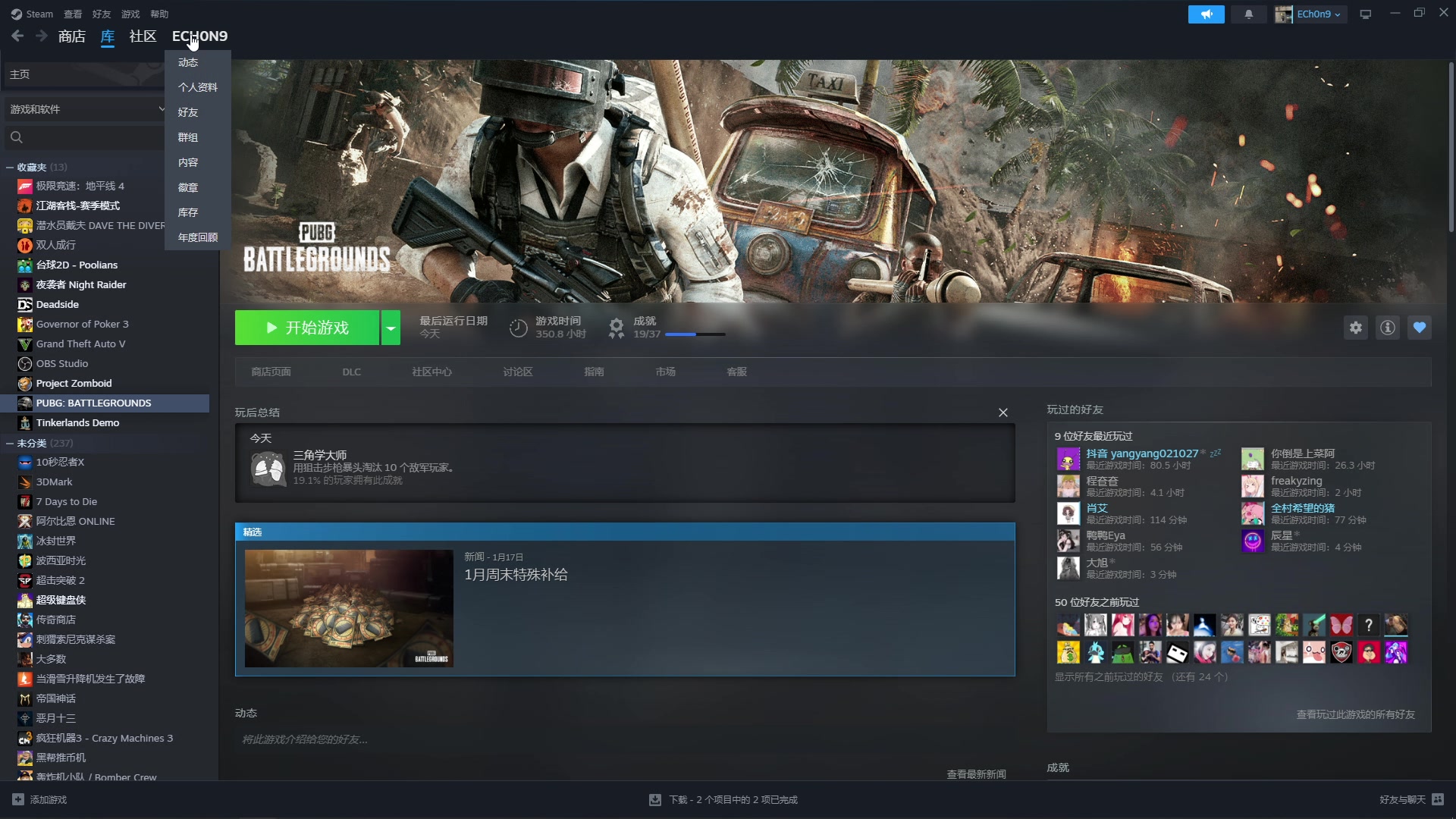Go to the 社区 tab
The image size is (1456, 819).
coord(143,36)
